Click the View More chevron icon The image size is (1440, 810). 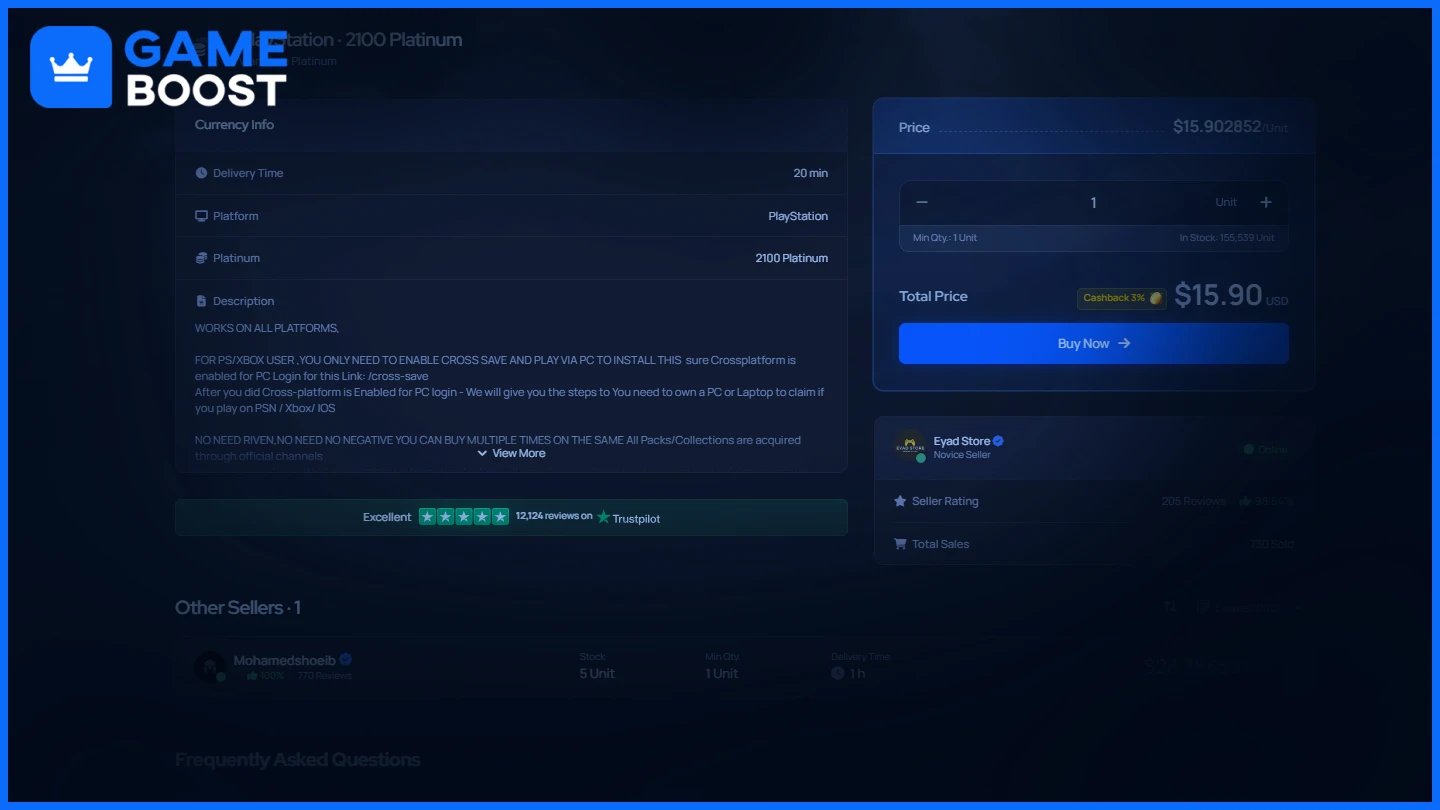[x=482, y=453]
